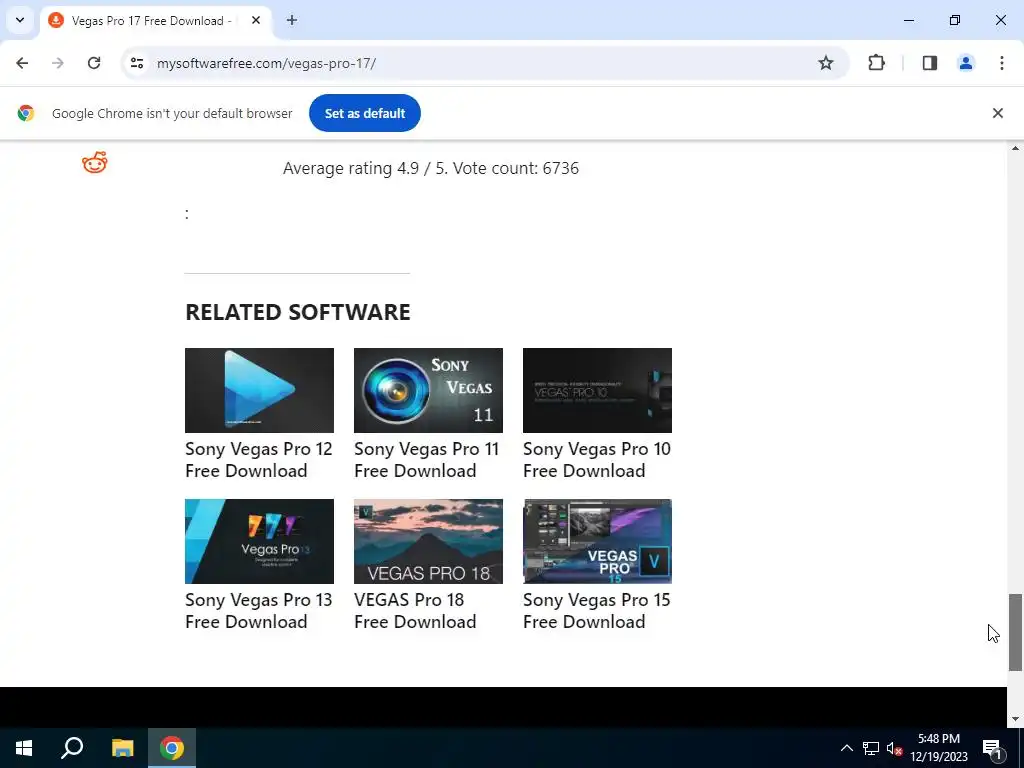
Task: Bookmark this page with the star icon
Action: (826, 63)
